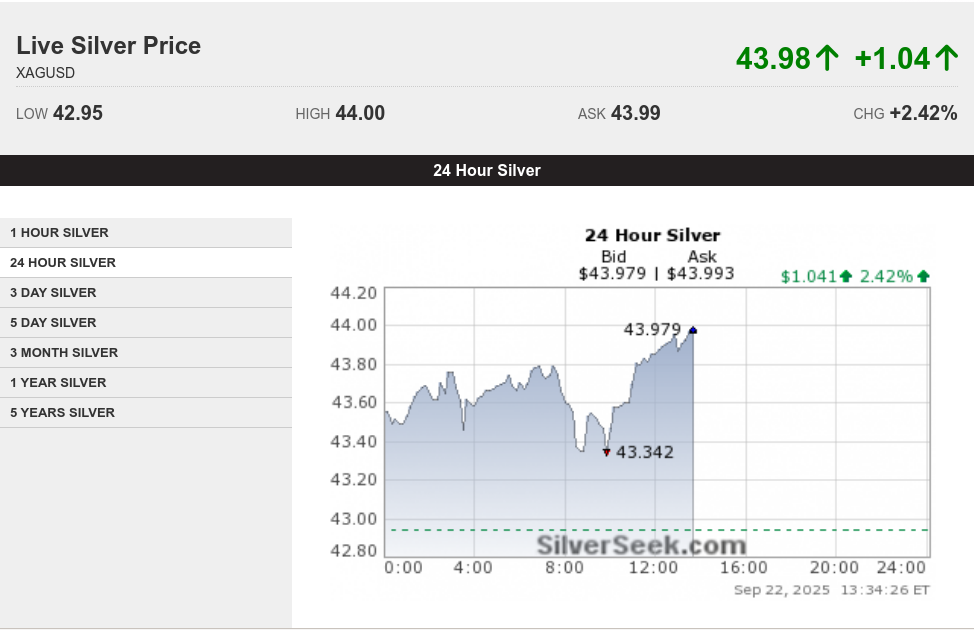
Task: Click the LOW 42.95 value
Action: [x=78, y=113]
